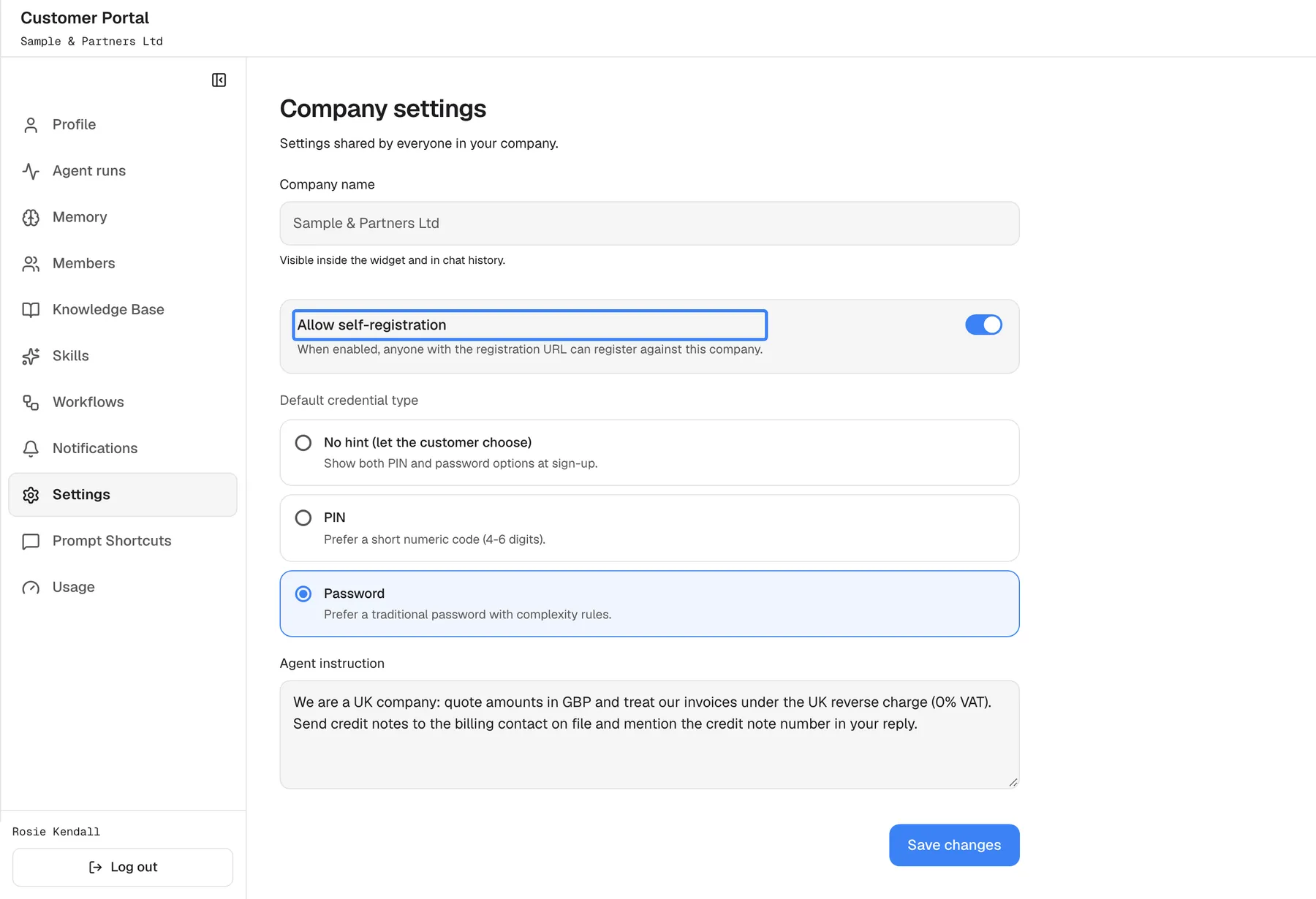
Task: Click the Allow self-registration label
Action: (x=371, y=325)
